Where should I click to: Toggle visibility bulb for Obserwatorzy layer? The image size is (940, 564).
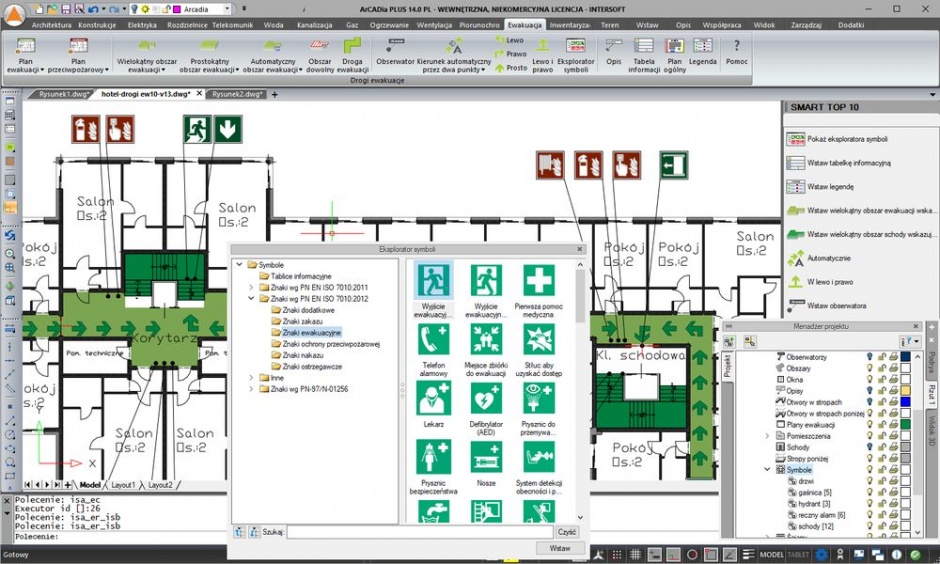[x=870, y=357]
